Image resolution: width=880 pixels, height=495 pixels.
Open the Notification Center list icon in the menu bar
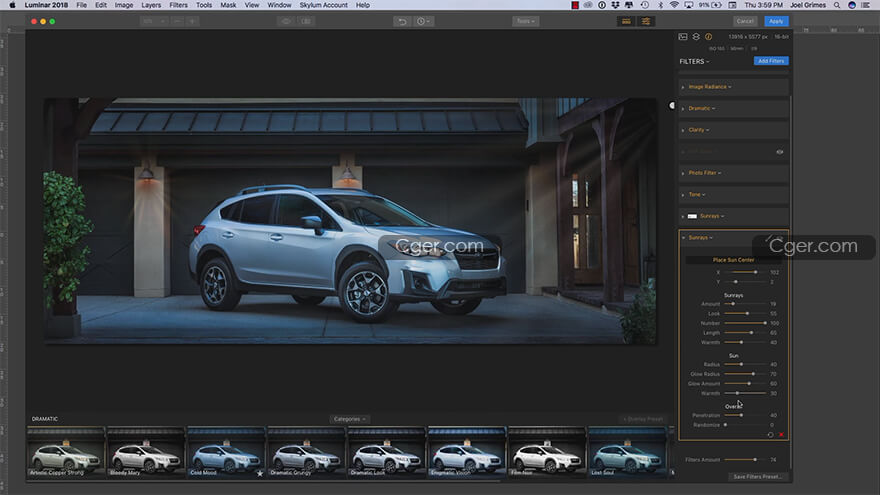click(866, 5)
